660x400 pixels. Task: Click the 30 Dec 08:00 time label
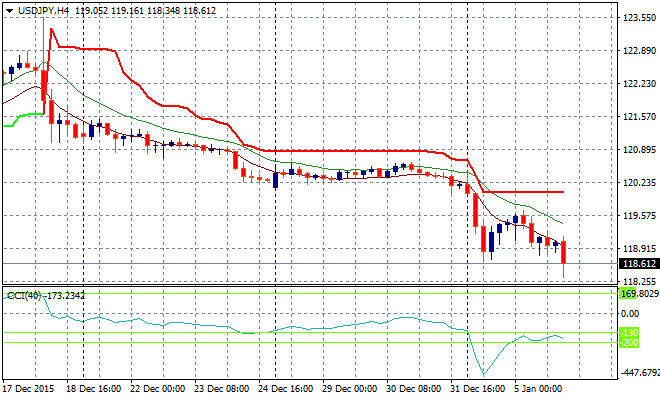click(413, 388)
